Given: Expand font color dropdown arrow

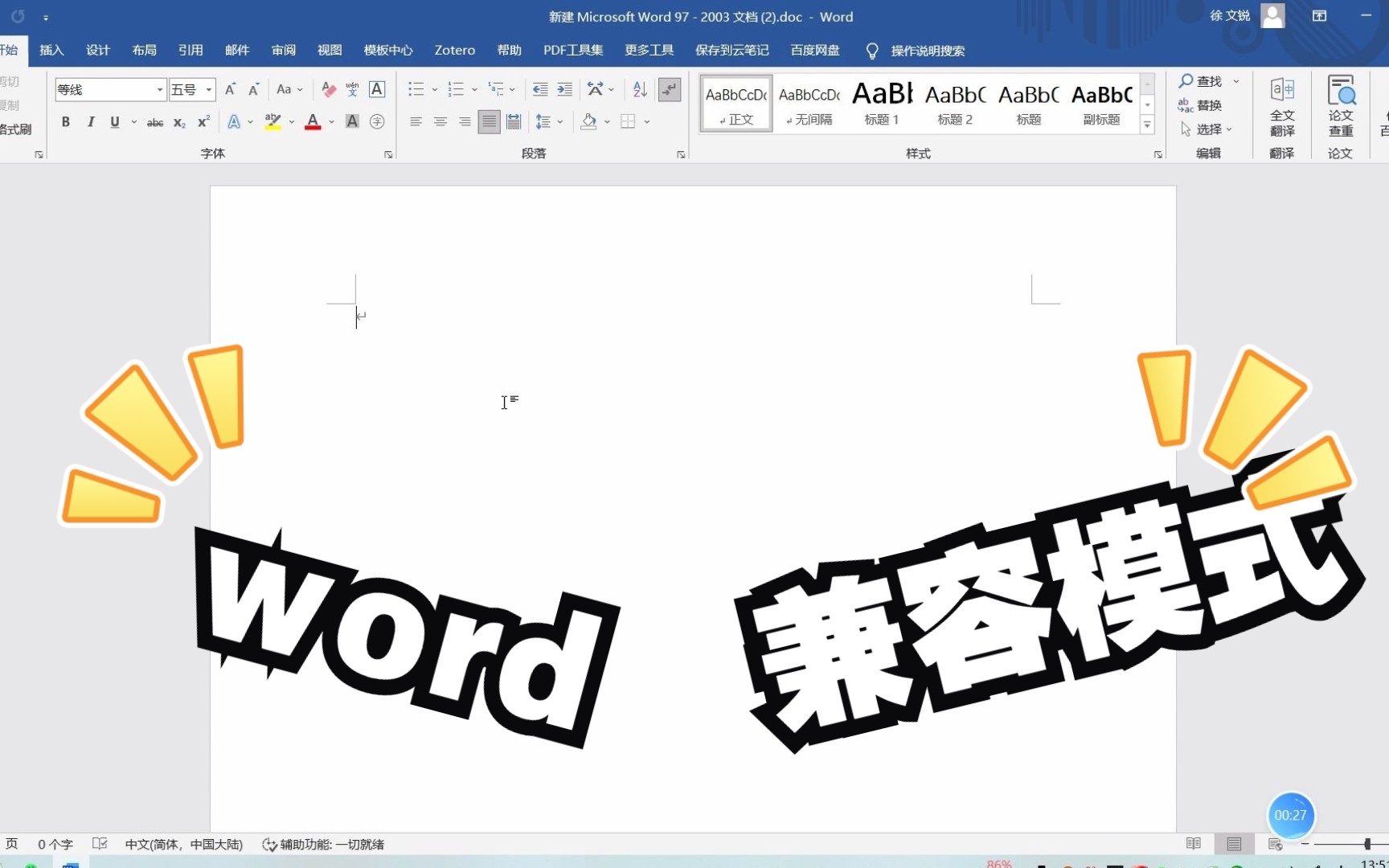Looking at the screenshot, I should [x=331, y=122].
